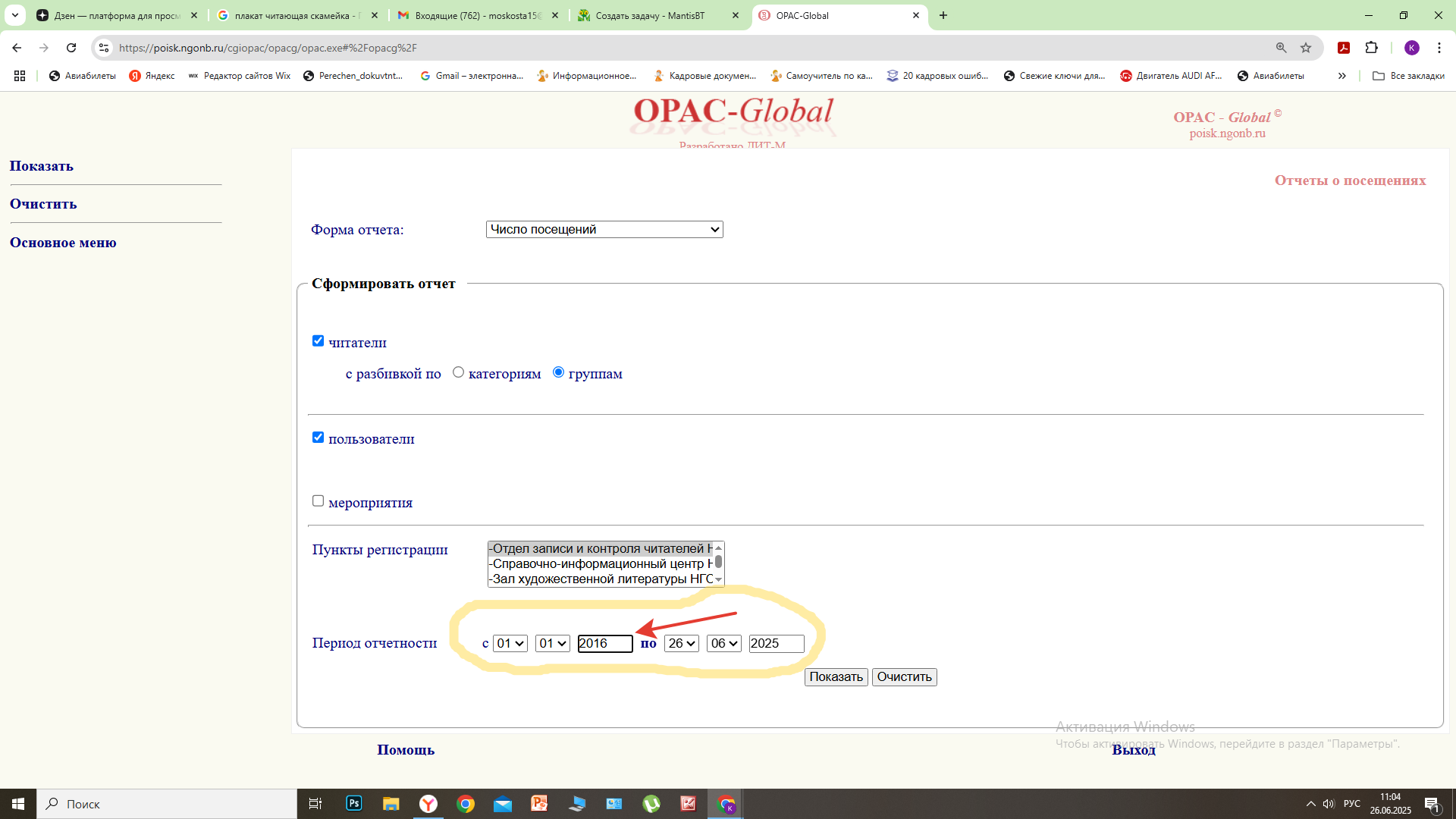Launch Yandex Browser from the taskbar

pos(428,804)
